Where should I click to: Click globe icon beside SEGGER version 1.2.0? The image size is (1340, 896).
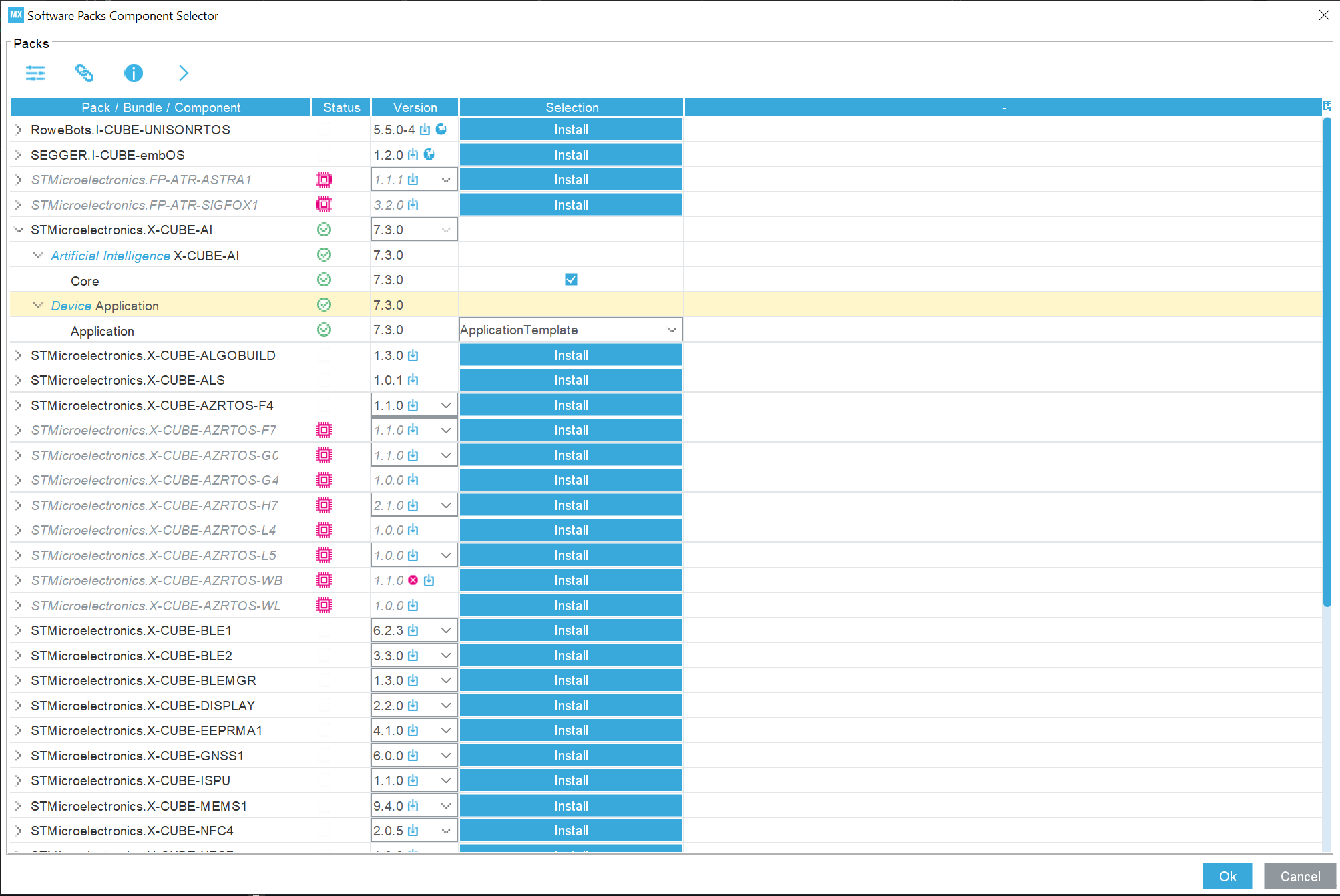(x=429, y=154)
